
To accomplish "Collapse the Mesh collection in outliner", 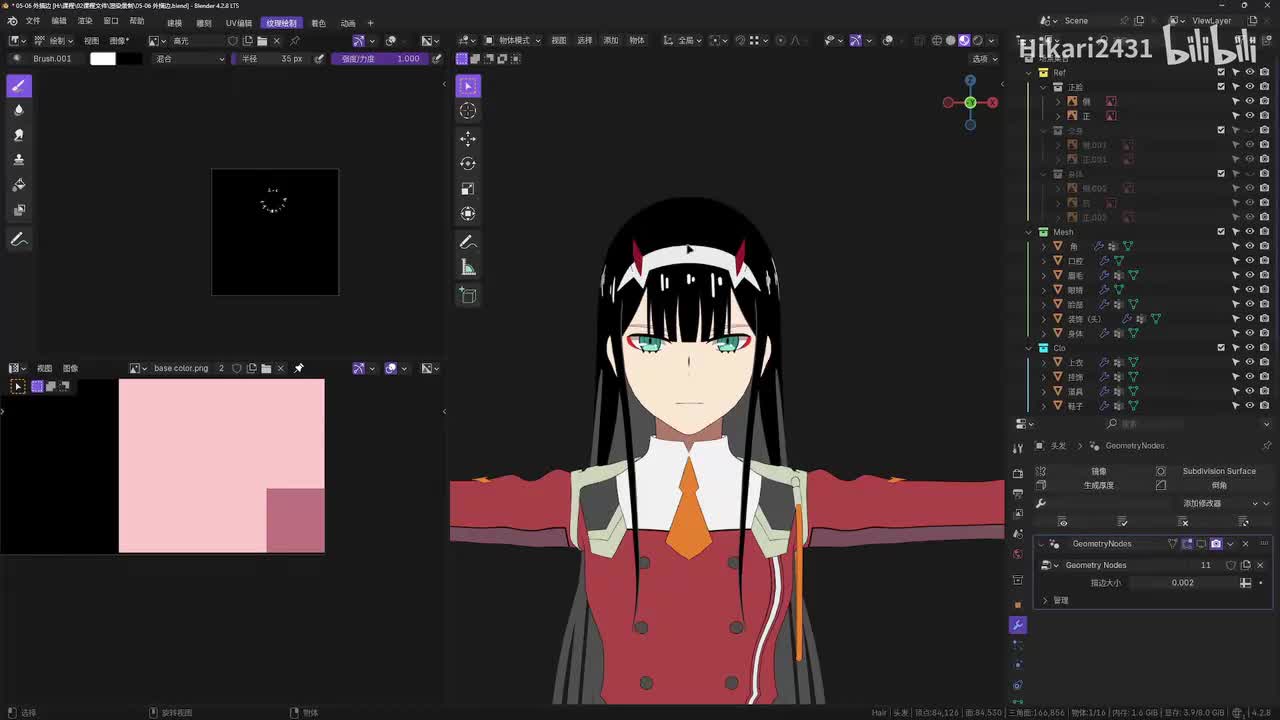I will click(x=1030, y=232).
